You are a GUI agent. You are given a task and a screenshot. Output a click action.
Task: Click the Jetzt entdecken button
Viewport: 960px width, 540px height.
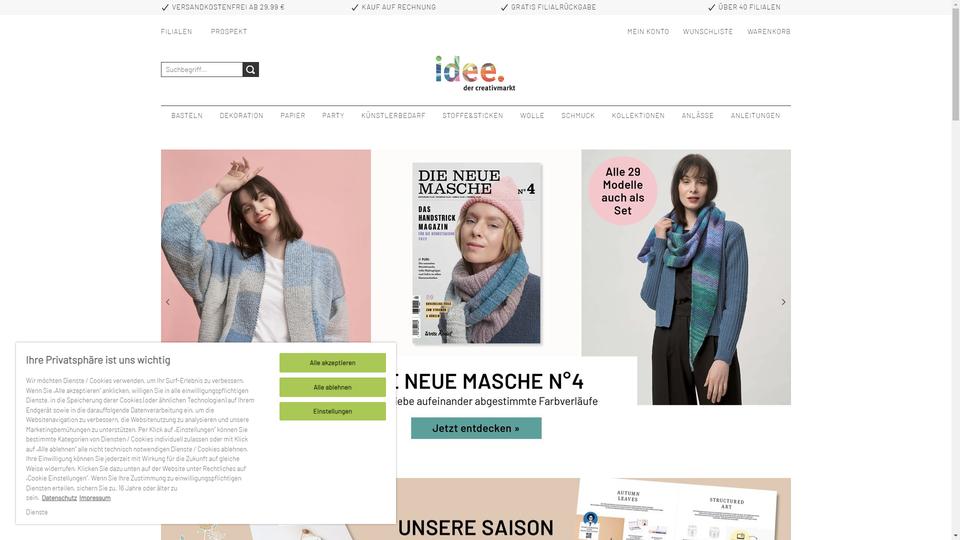pyautogui.click(x=476, y=428)
